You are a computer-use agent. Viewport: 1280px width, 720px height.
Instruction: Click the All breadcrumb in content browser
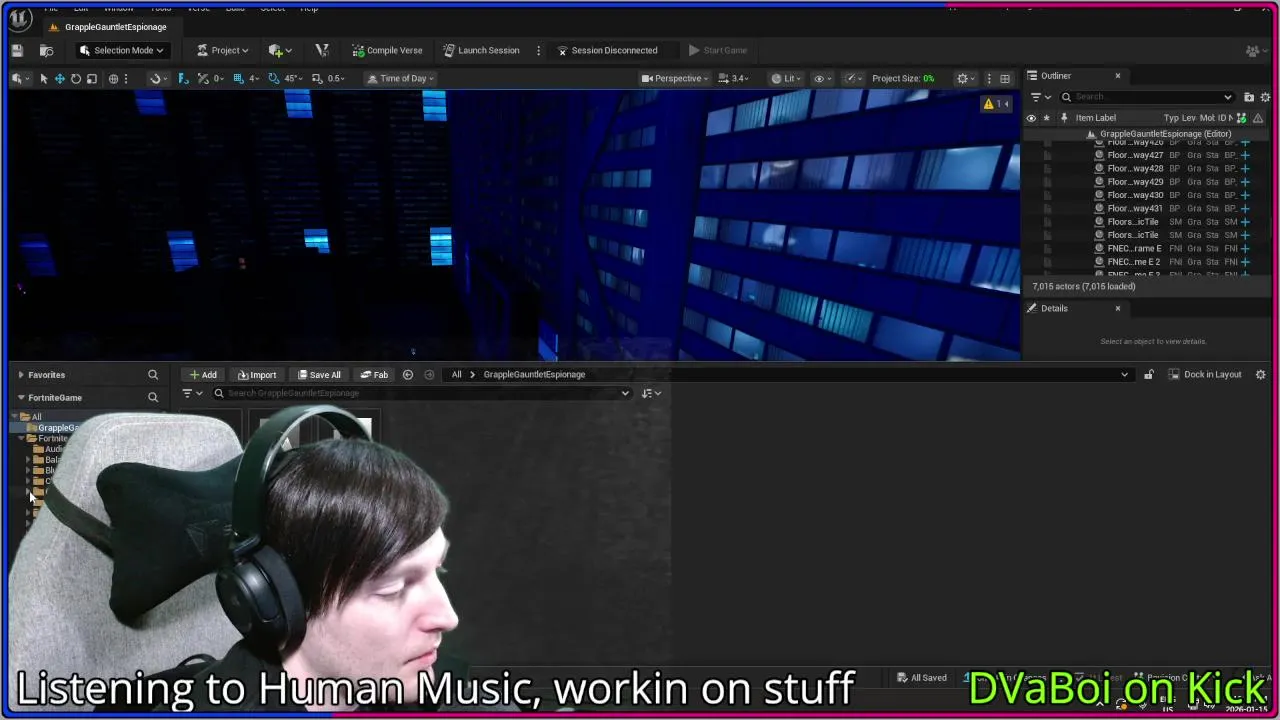tap(456, 375)
